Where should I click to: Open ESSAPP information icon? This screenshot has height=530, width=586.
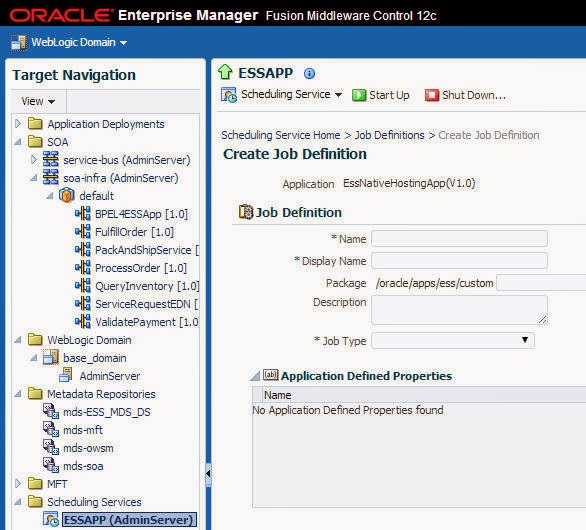[x=309, y=74]
